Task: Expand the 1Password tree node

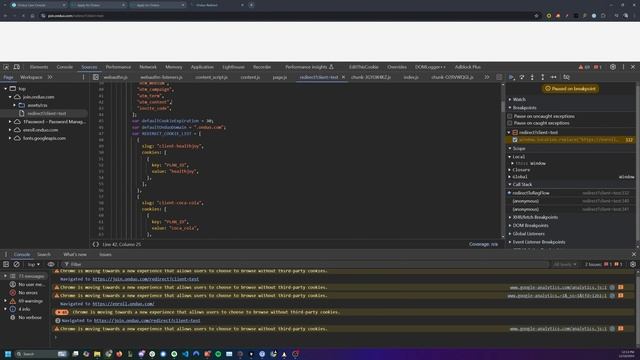Action: [10, 122]
